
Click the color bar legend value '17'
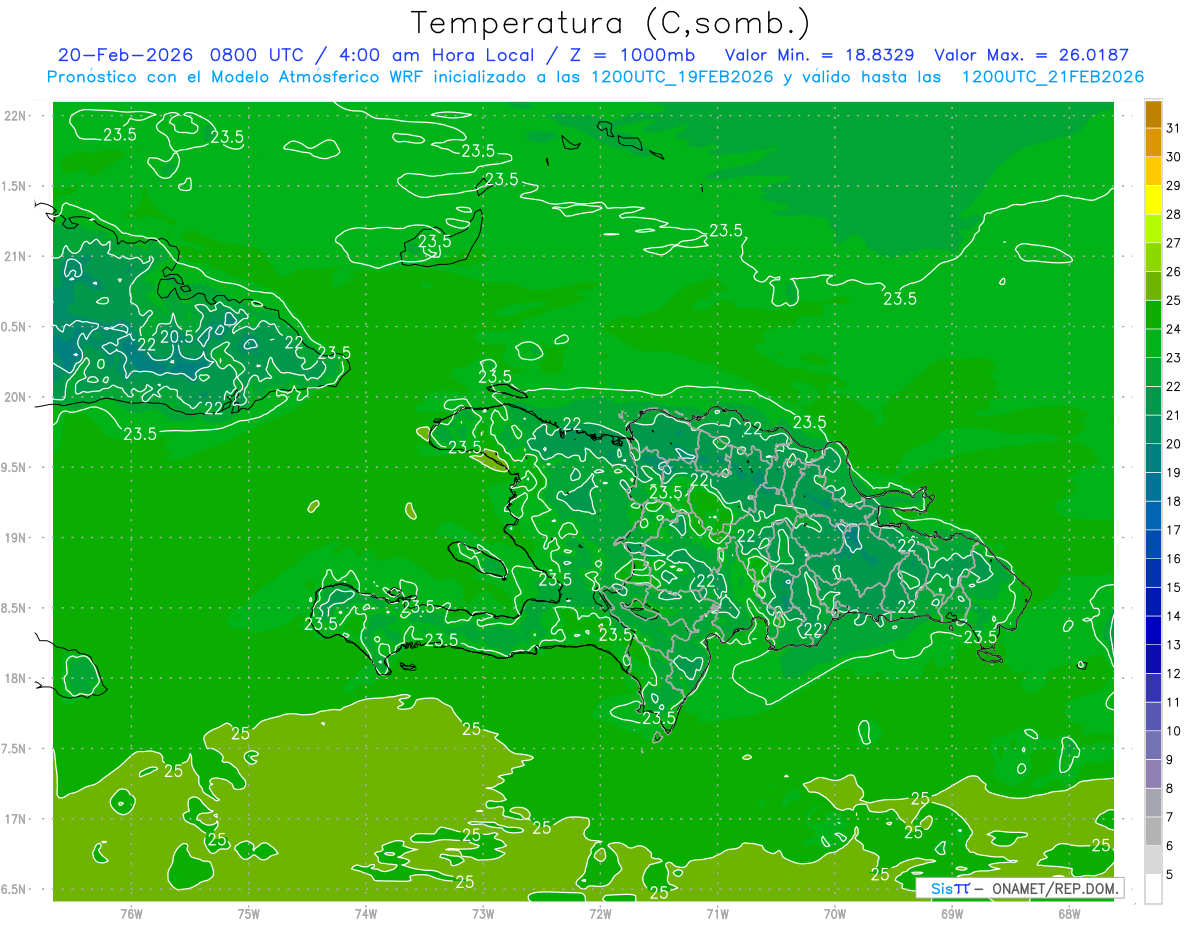pyautogui.click(x=1174, y=530)
